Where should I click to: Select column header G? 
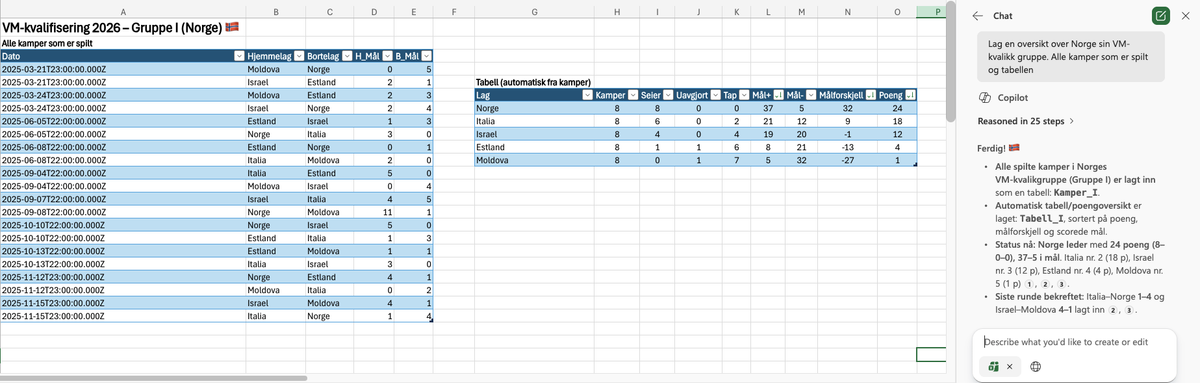tap(534, 11)
